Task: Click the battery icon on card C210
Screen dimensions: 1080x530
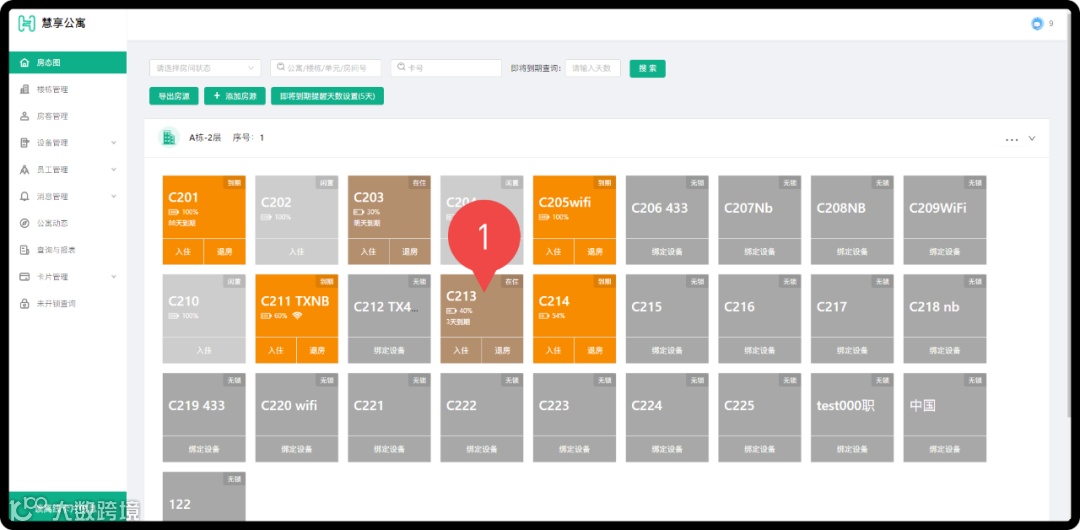Action: pyautogui.click(x=173, y=316)
